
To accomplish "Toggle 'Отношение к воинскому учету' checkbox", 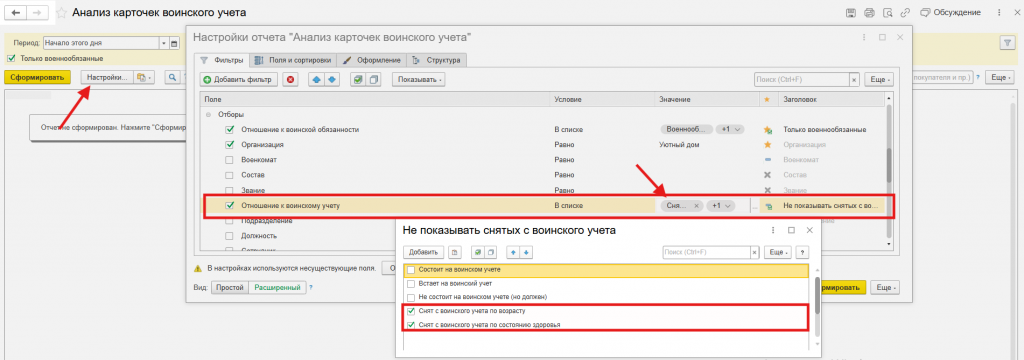I will click(x=229, y=205).
